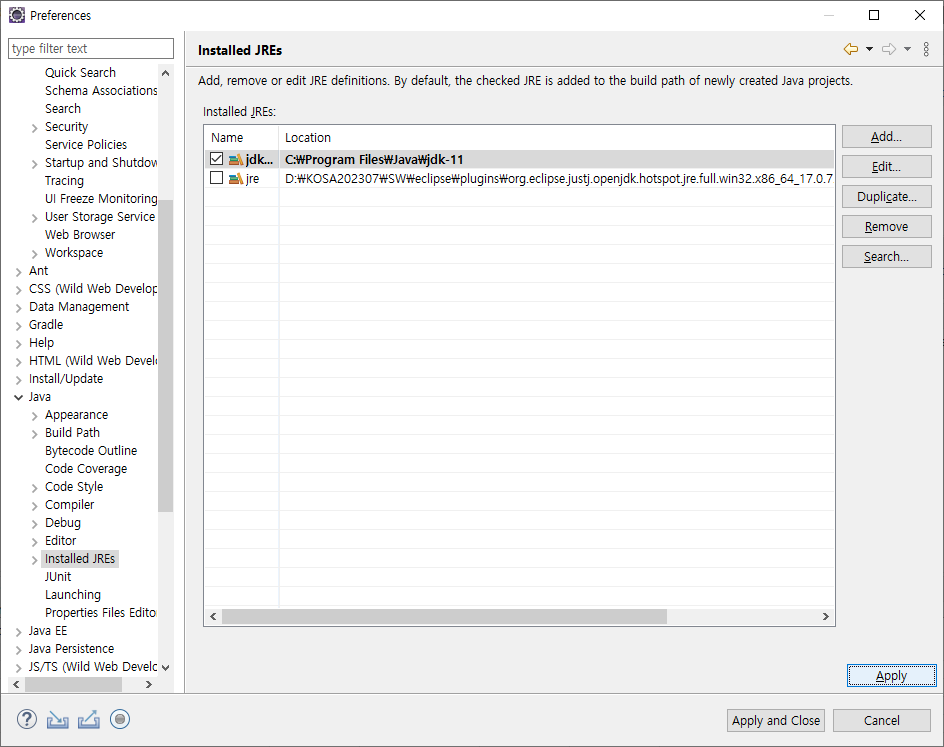The width and height of the screenshot is (944, 747).
Task: Click the jdk library icon in table
Action: (x=235, y=160)
